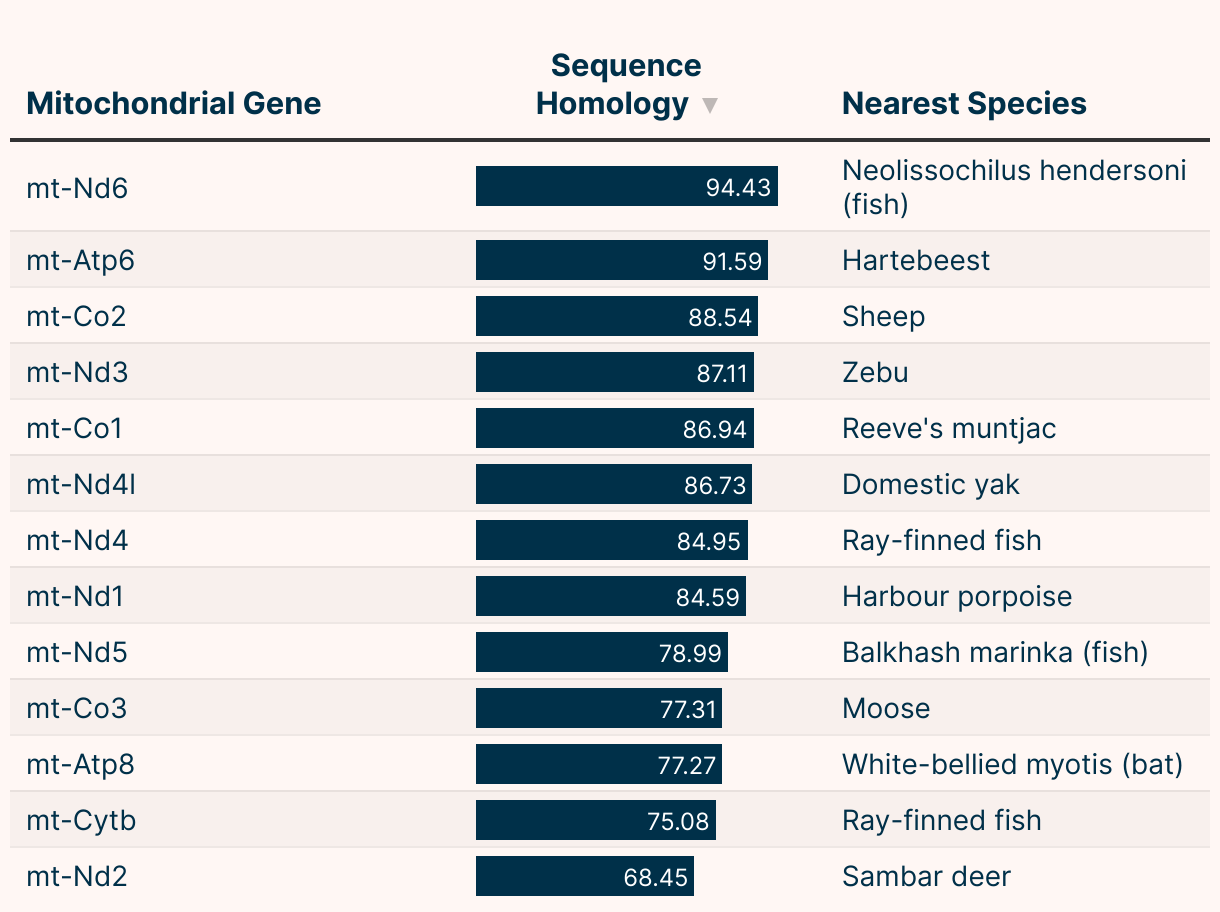Click White-bellied myotis (bat) species cell
This screenshot has width=1220, height=912.
pyautogui.click(x=1012, y=765)
